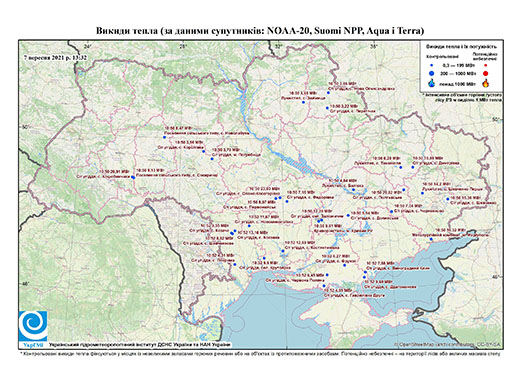Image resolution: width=520 pixels, height=368 pixels.
Task: Click the small blue dot legend symbol
Action: [432, 66]
